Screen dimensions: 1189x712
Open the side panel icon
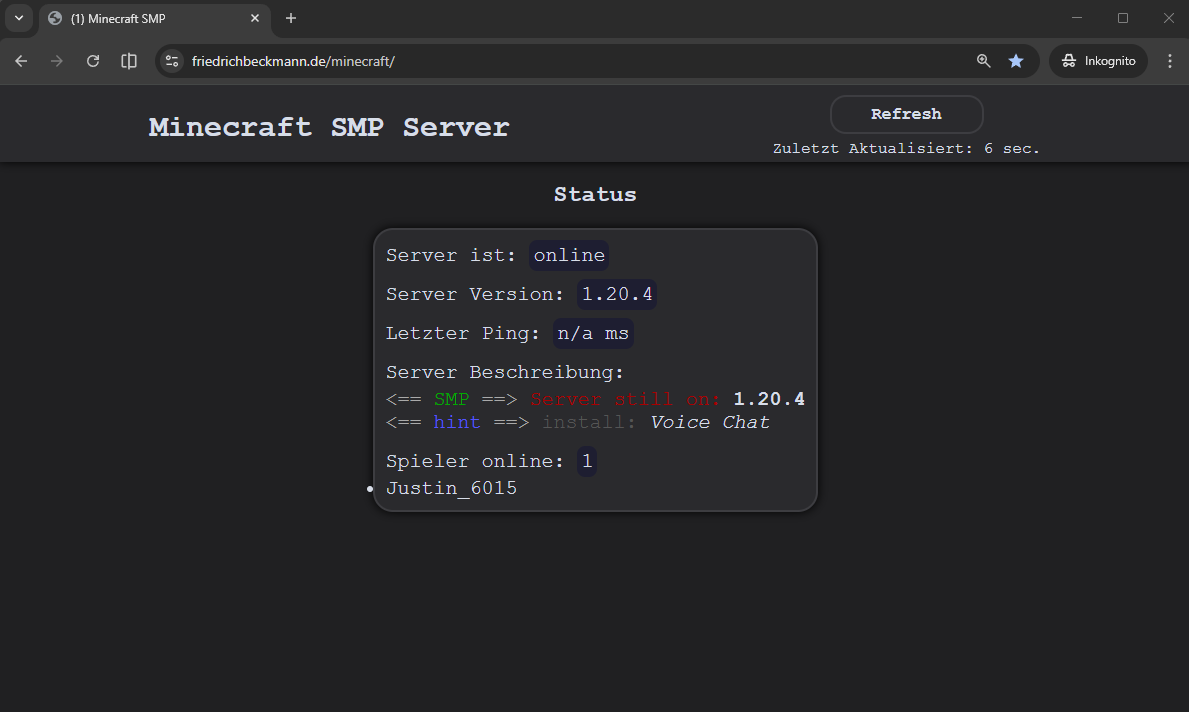(129, 61)
